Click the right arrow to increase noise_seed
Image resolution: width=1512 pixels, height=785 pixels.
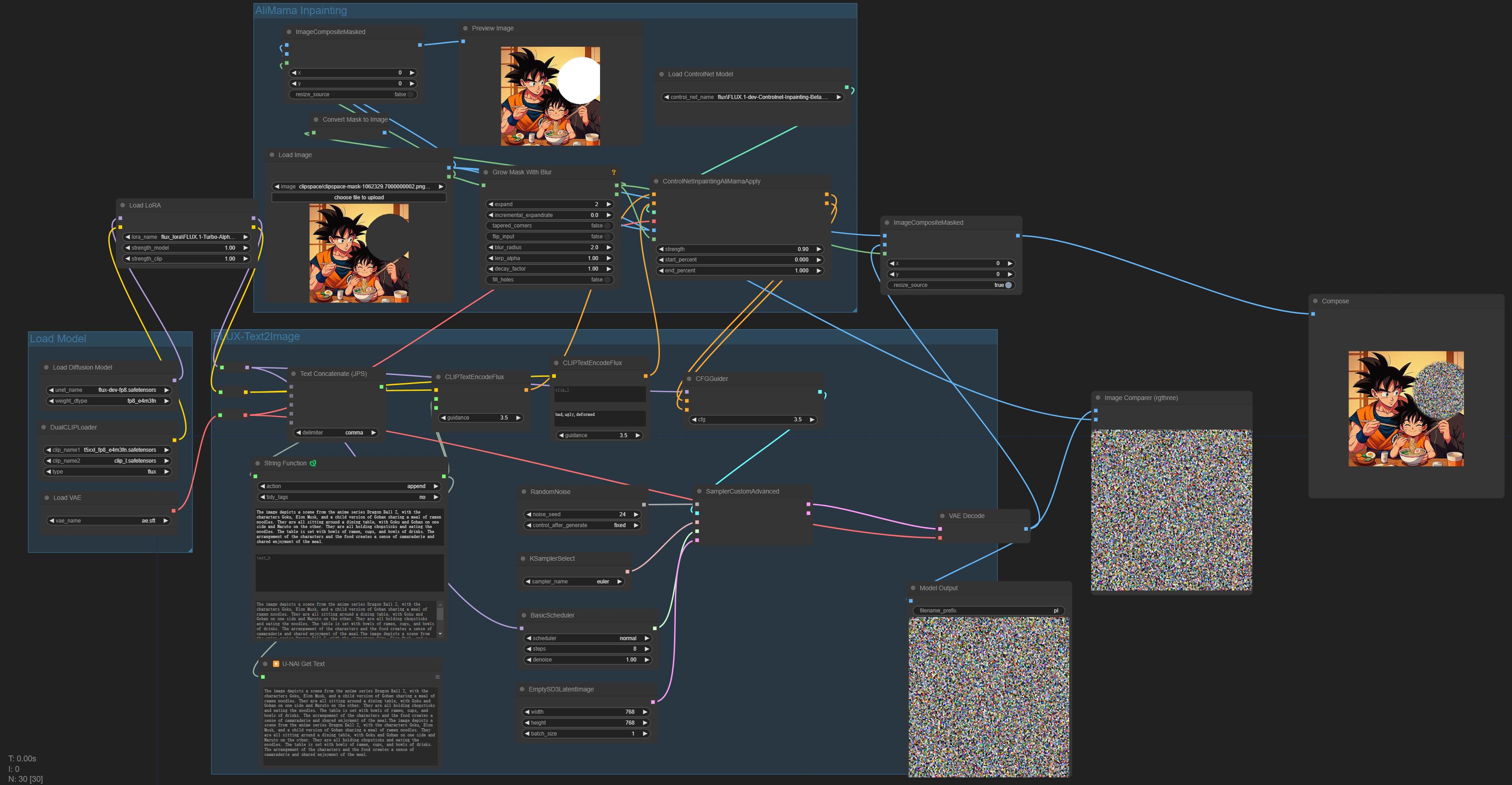tap(636, 514)
